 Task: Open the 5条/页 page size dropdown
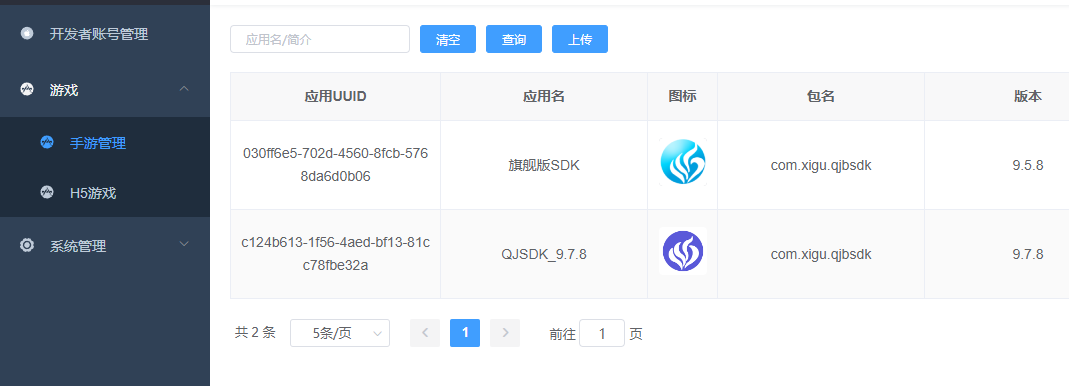click(340, 333)
